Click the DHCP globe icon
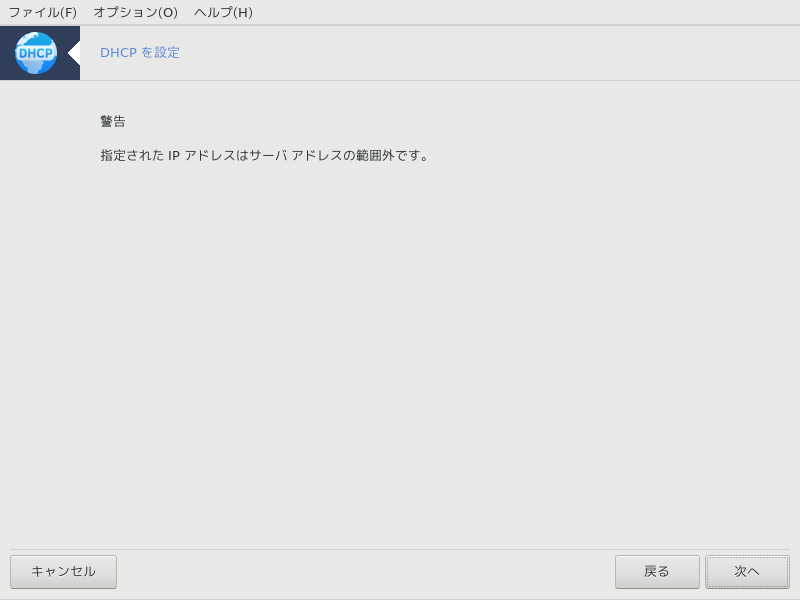This screenshot has width=800, height=600. (36, 53)
